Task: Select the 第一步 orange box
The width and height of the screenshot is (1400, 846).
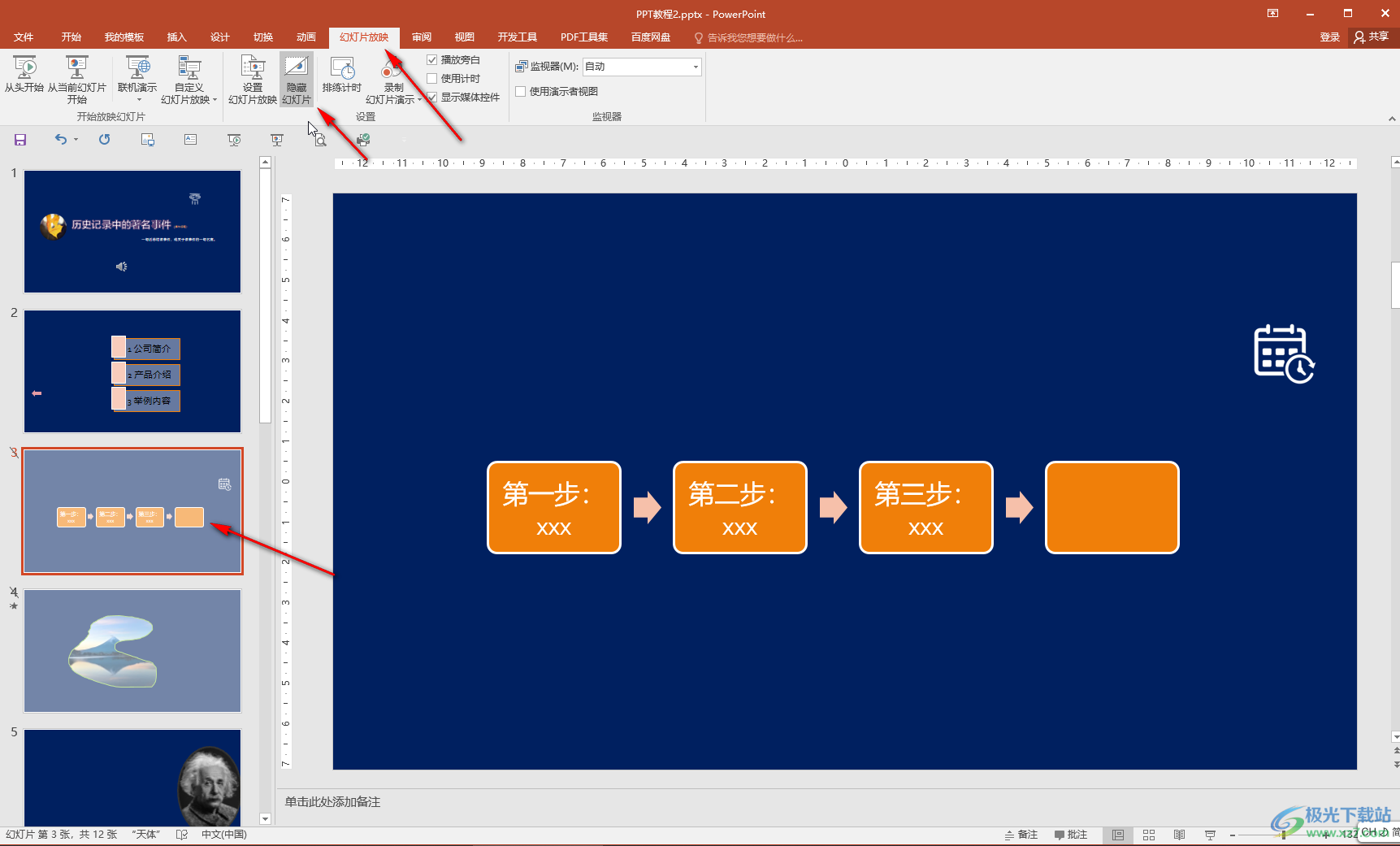Action: point(554,508)
